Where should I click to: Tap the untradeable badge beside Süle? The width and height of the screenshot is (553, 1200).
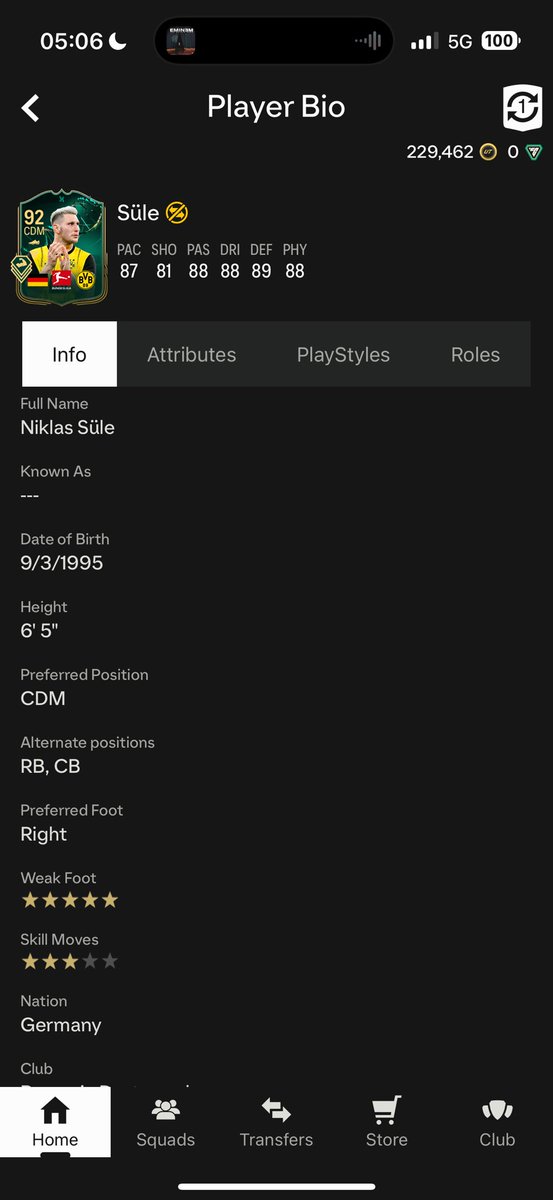click(x=177, y=212)
